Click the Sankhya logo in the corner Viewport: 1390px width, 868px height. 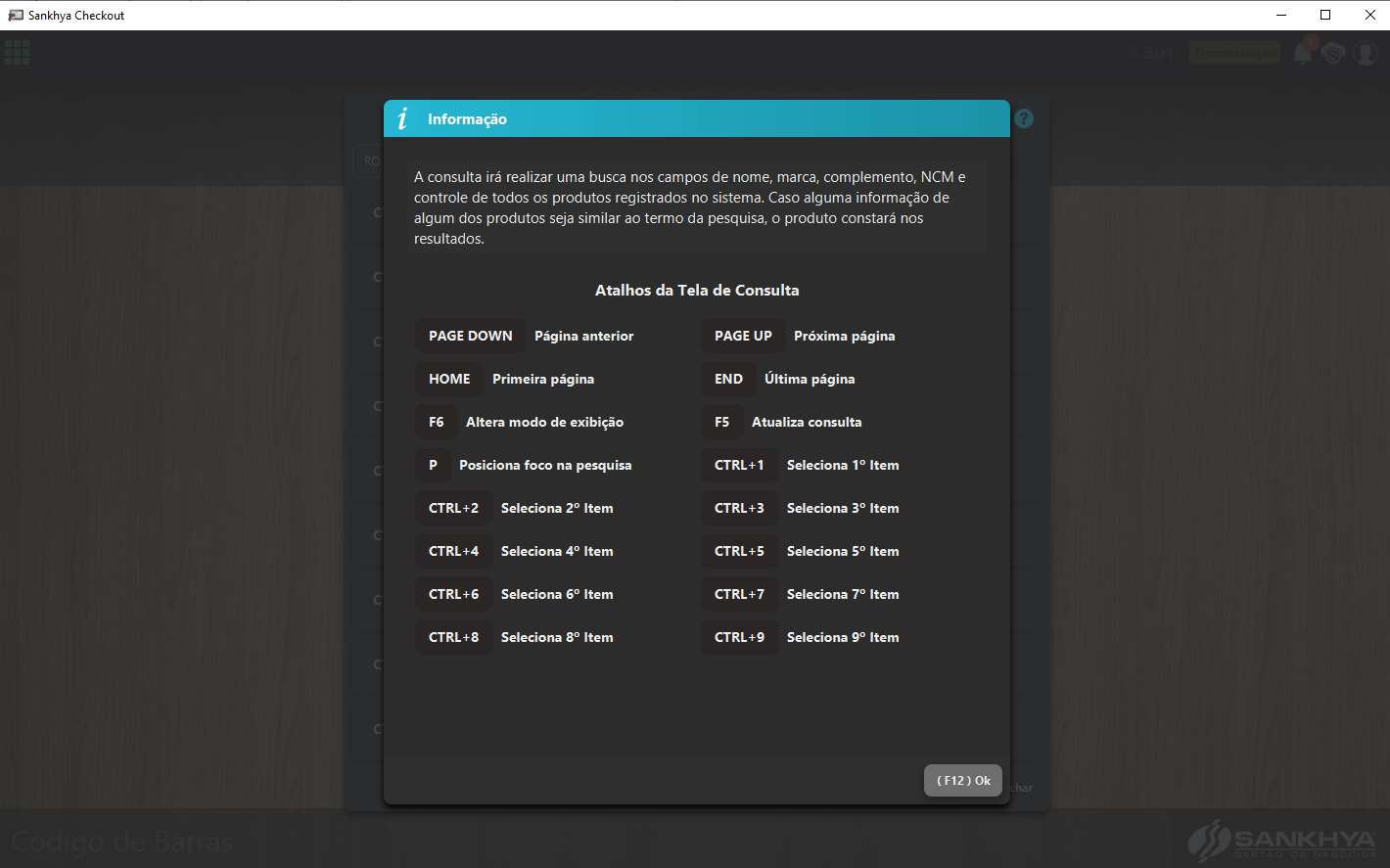tap(1281, 841)
